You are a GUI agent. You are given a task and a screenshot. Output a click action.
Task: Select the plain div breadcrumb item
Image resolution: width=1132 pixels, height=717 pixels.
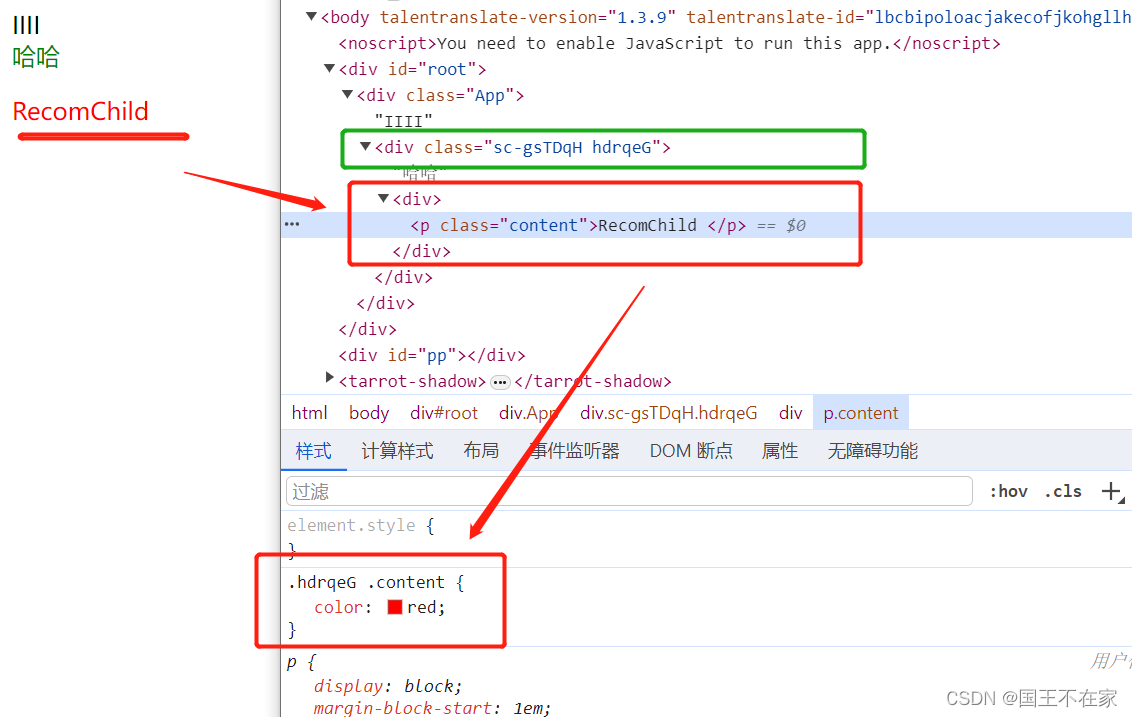pos(791,413)
